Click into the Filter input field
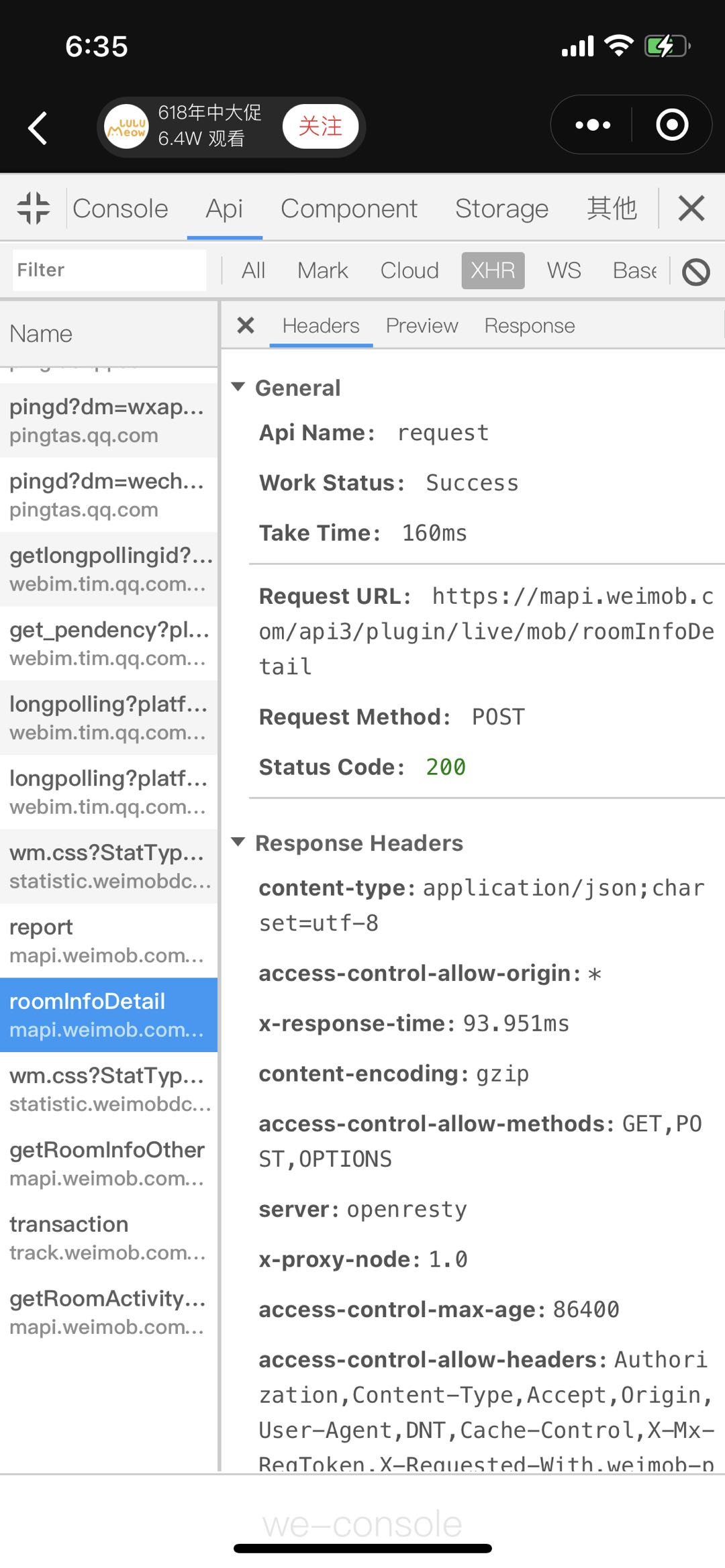This screenshot has width=725, height=1568. point(109,270)
